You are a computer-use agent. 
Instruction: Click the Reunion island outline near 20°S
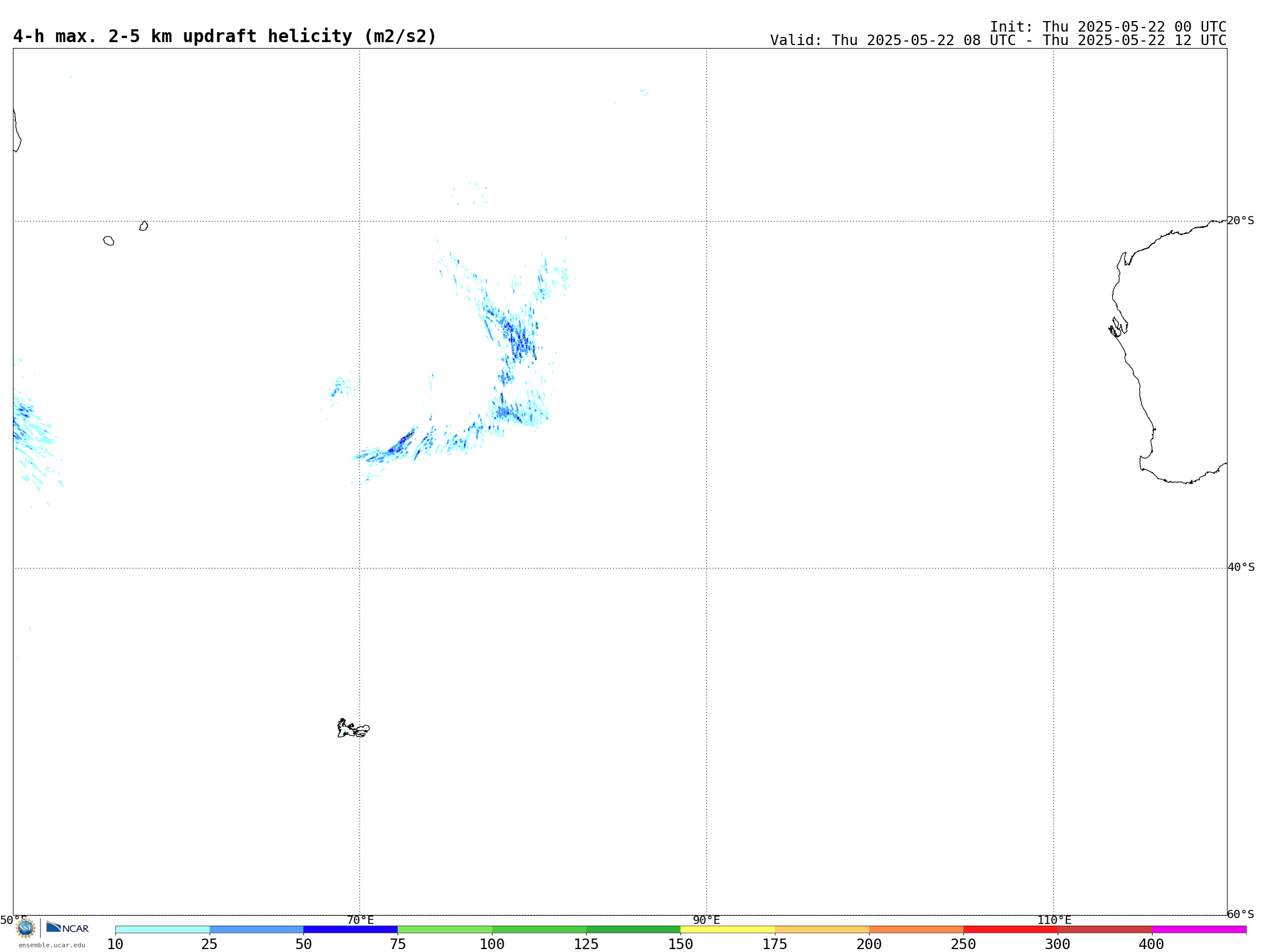pos(108,241)
